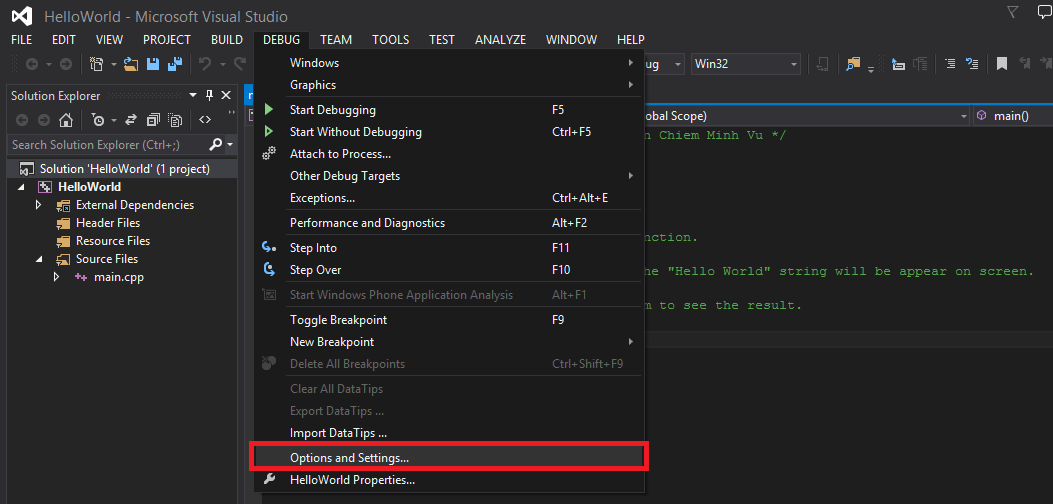1053x504 pixels.
Task: Open Win32 platform dropdown
Action: point(745,64)
